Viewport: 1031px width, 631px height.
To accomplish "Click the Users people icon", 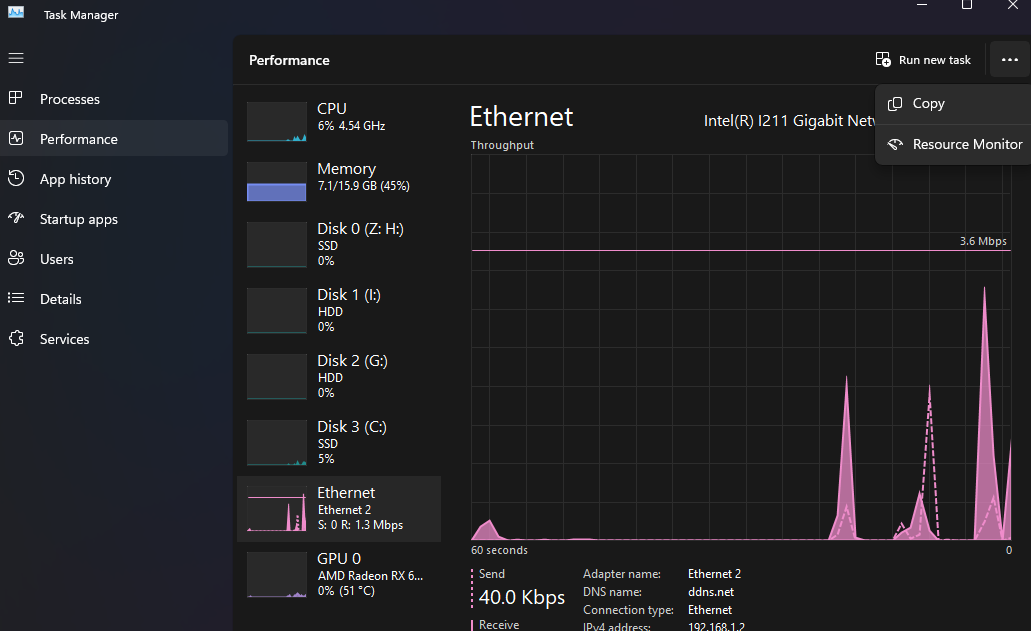I will pos(16,259).
